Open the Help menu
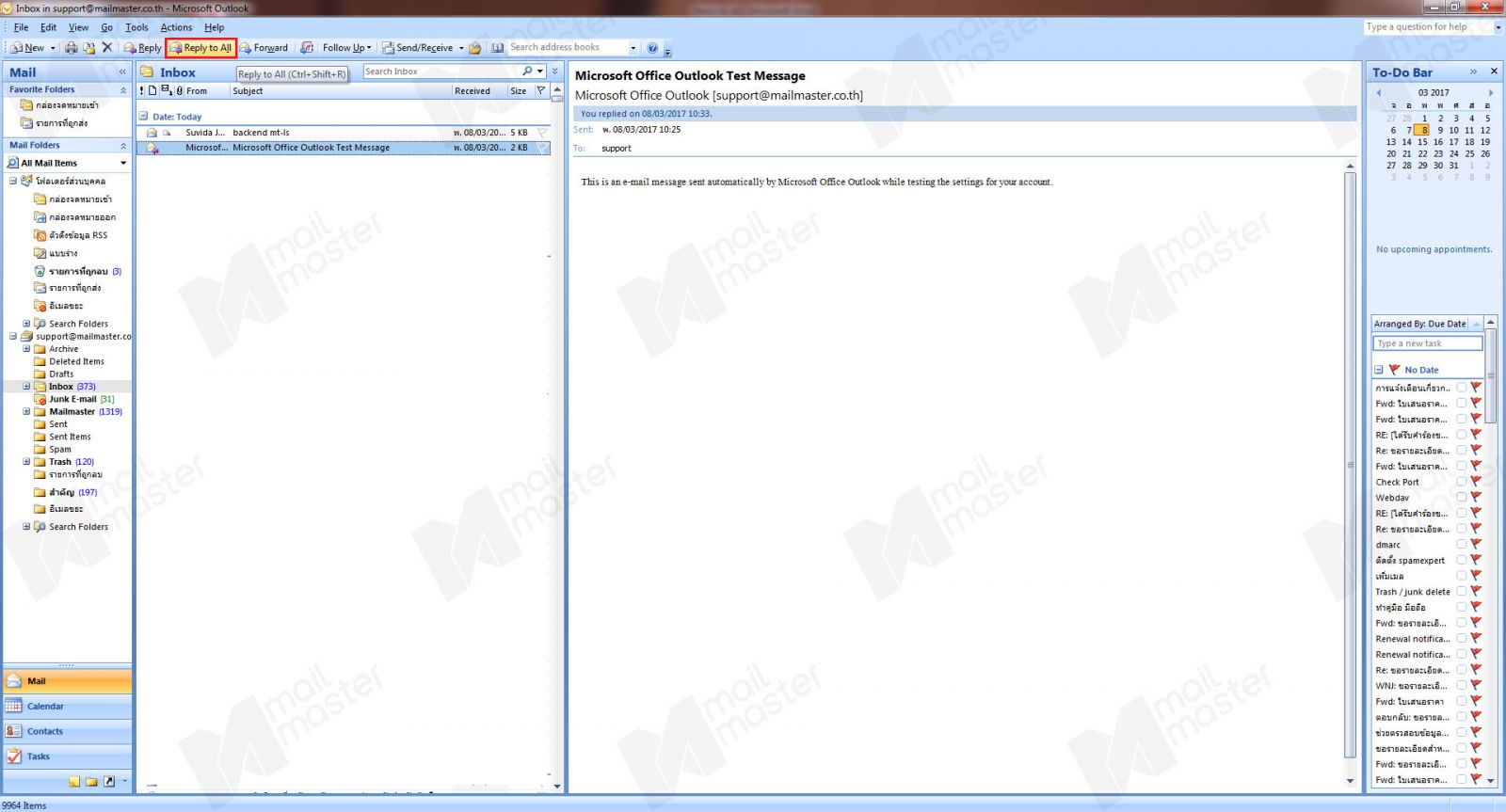Viewport: 1506px width, 812px height. tap(215, 27)
